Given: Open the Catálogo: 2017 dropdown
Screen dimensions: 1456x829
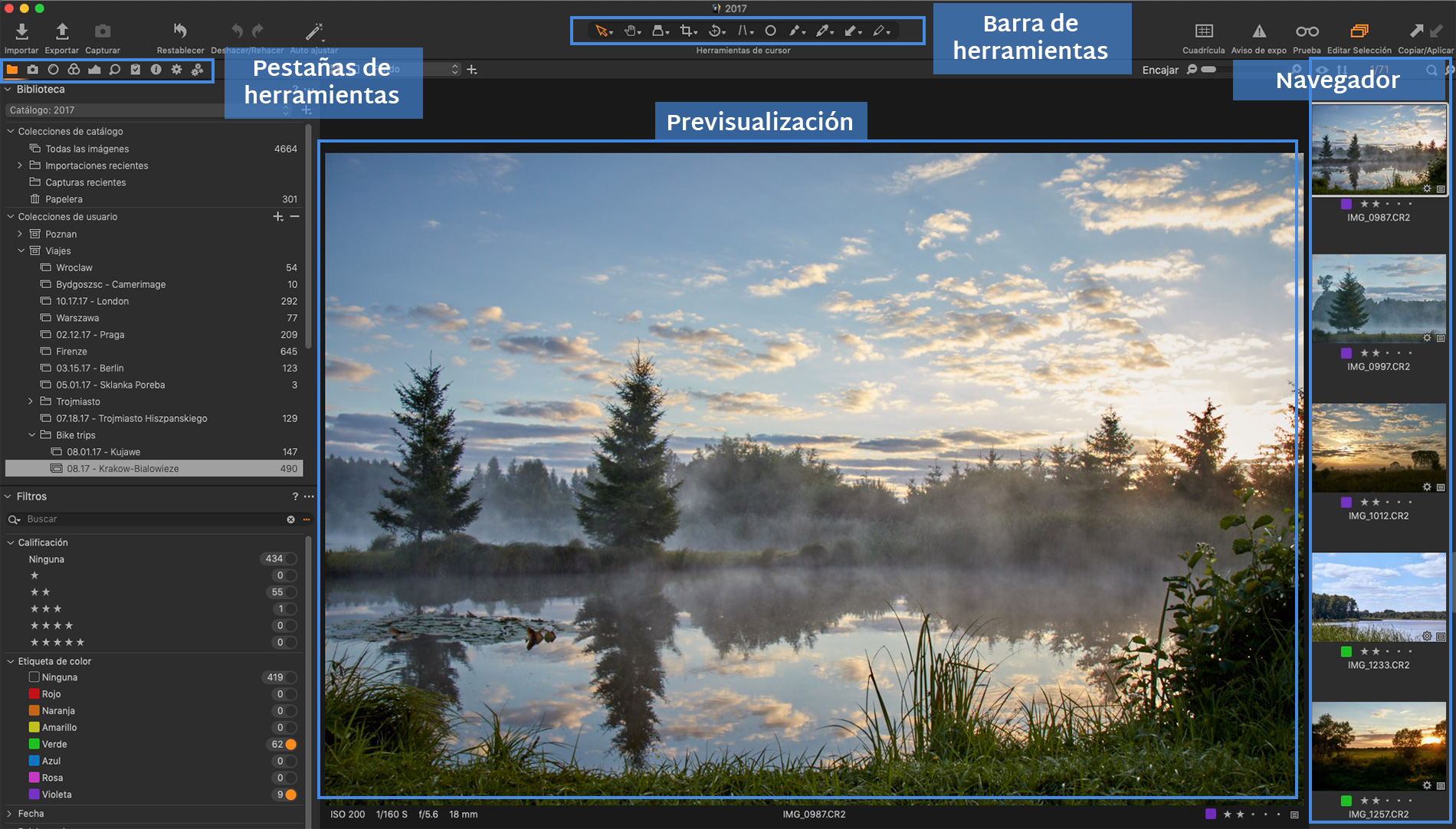Looking at the screenshot, I should (x=150, y=110).
